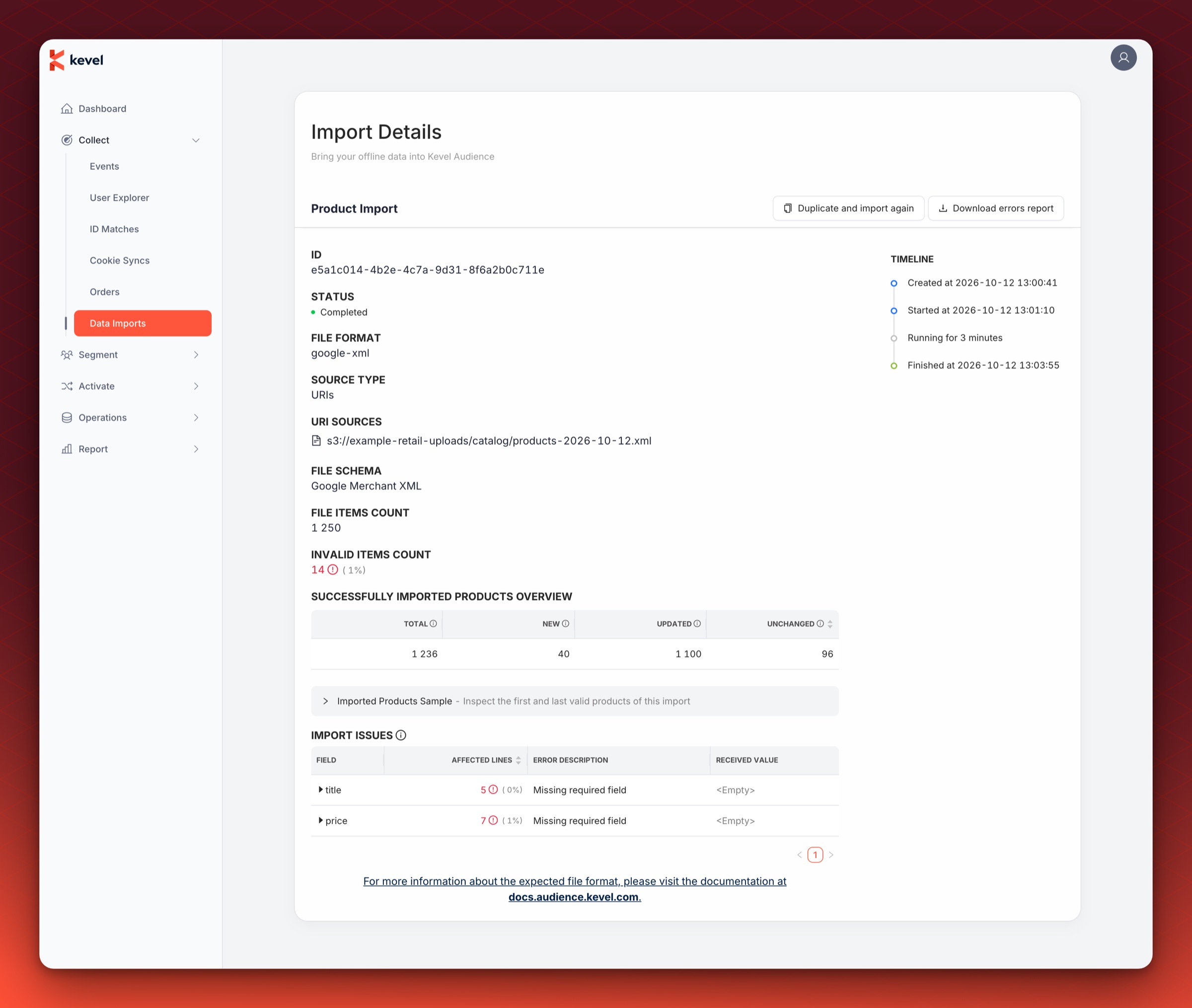Click the Kevel logo
This screenshot has width=1192, height=1008.
(76, 60)
